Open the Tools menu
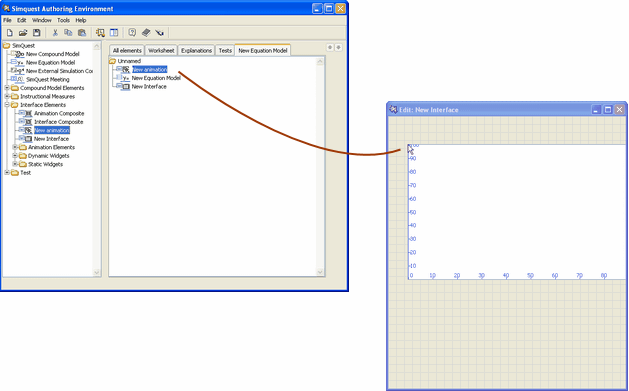This screenshot has width=629, height=391. 63,20
